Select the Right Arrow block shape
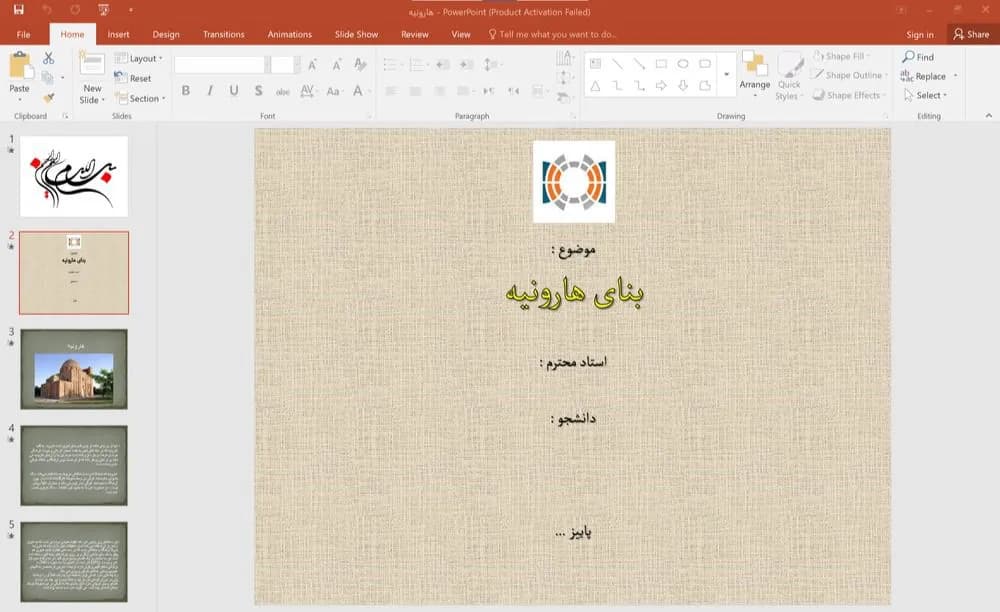 point(661,85)
